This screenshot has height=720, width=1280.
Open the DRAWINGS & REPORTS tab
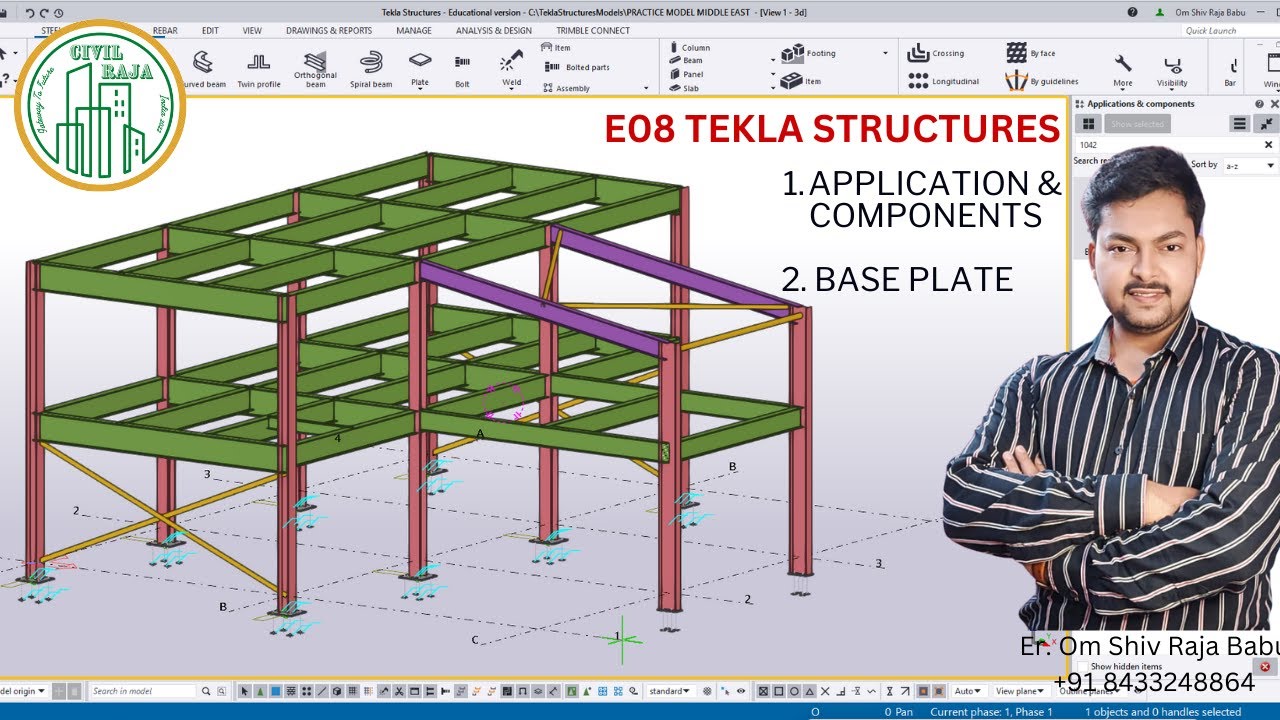[329, 31]
